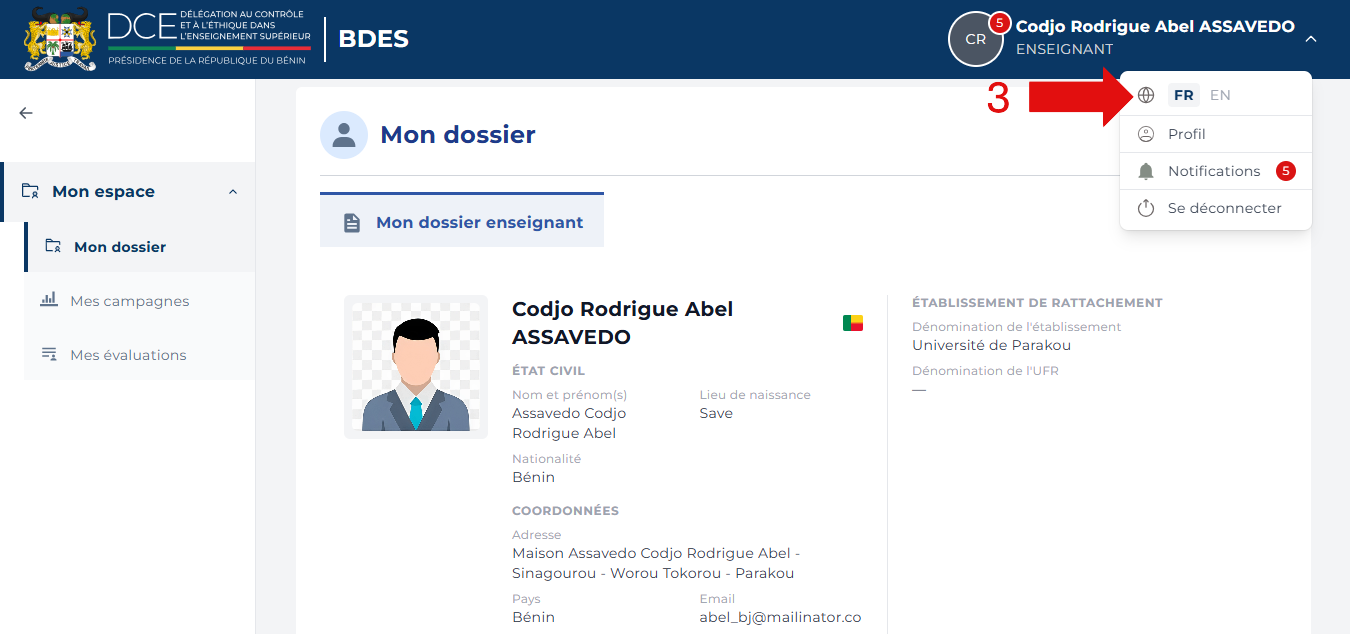Viewport: 1350px width, 634px height.
Task: Click the address Maison Assavedo text
Action: coord(656,563)
